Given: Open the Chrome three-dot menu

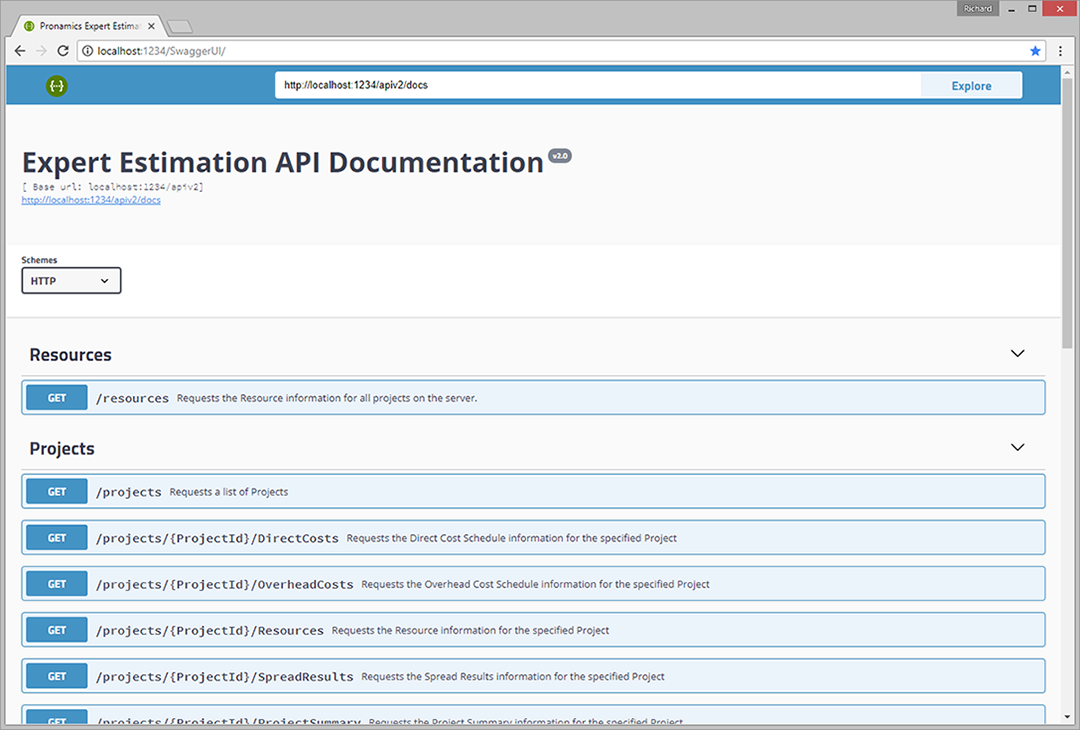Looking at the screenshot, I should (x=1059, y=51).
